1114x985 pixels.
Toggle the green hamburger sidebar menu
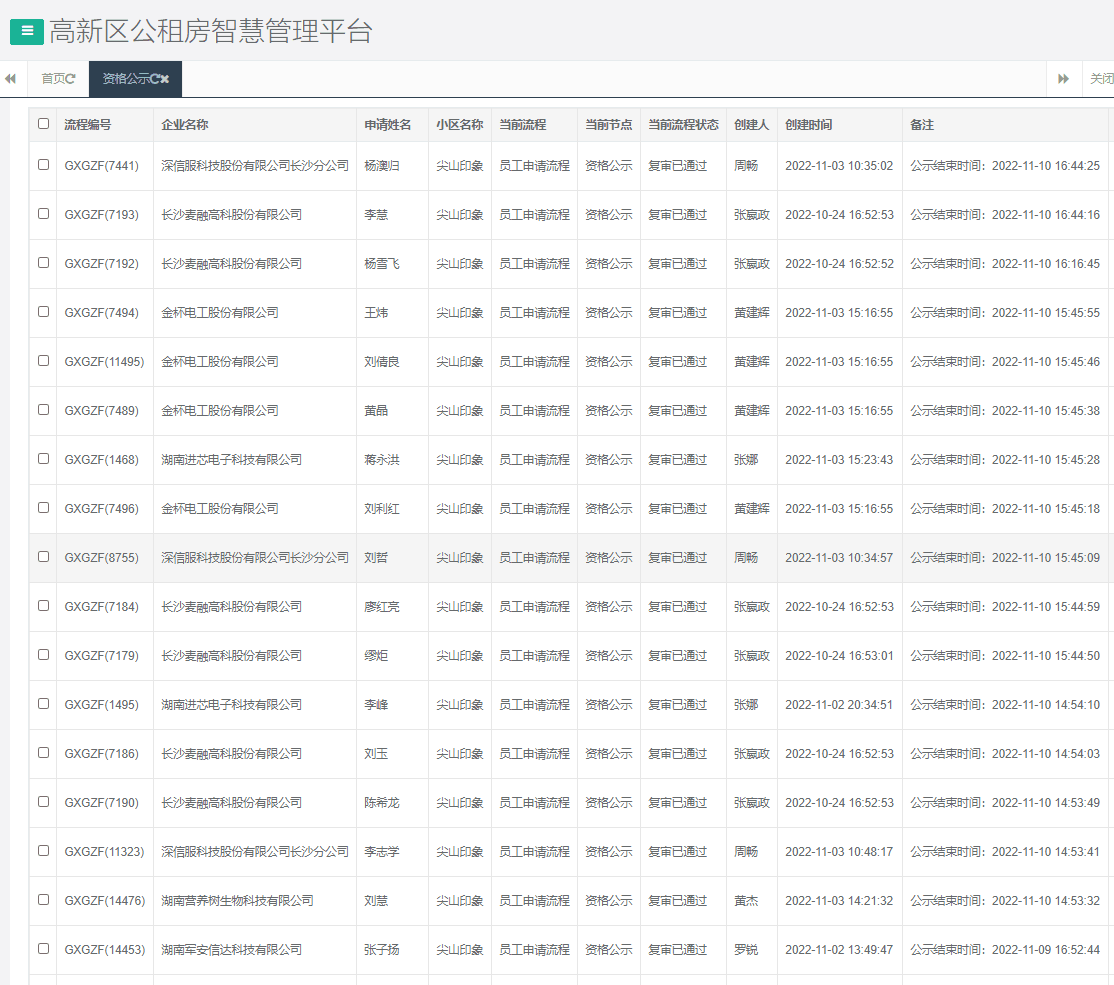(27, 31)
